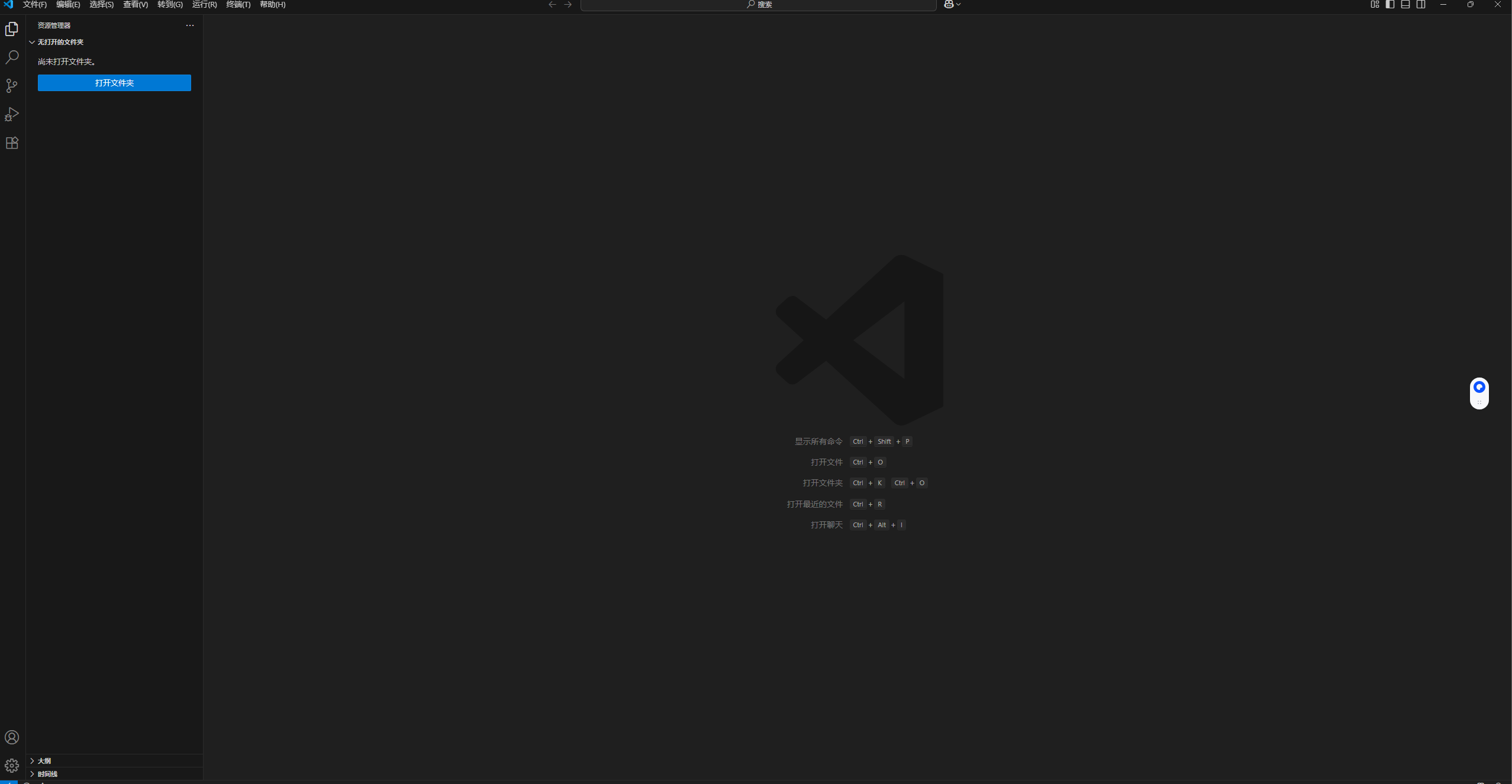
Task: Minimize the VS Code window
Action: tap(1443, 4)
